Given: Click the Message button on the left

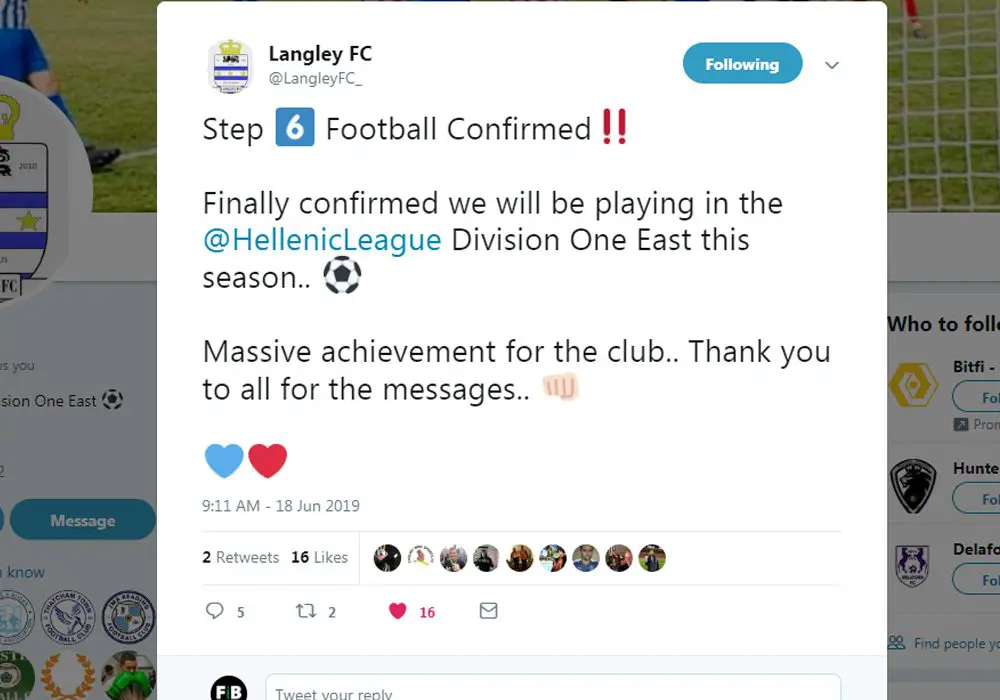Looking at the screenshot, I should click(83, 520).
